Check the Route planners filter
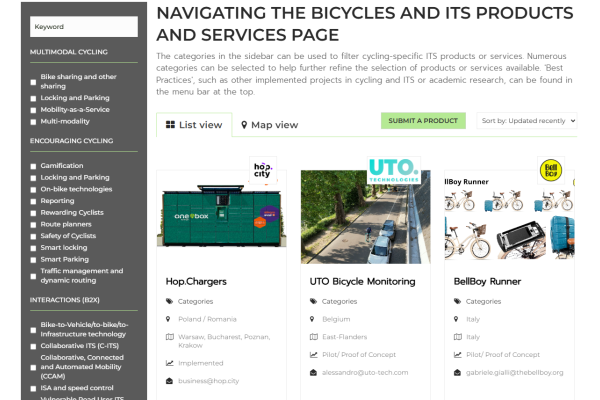600x400 pixels. (34, 224)
